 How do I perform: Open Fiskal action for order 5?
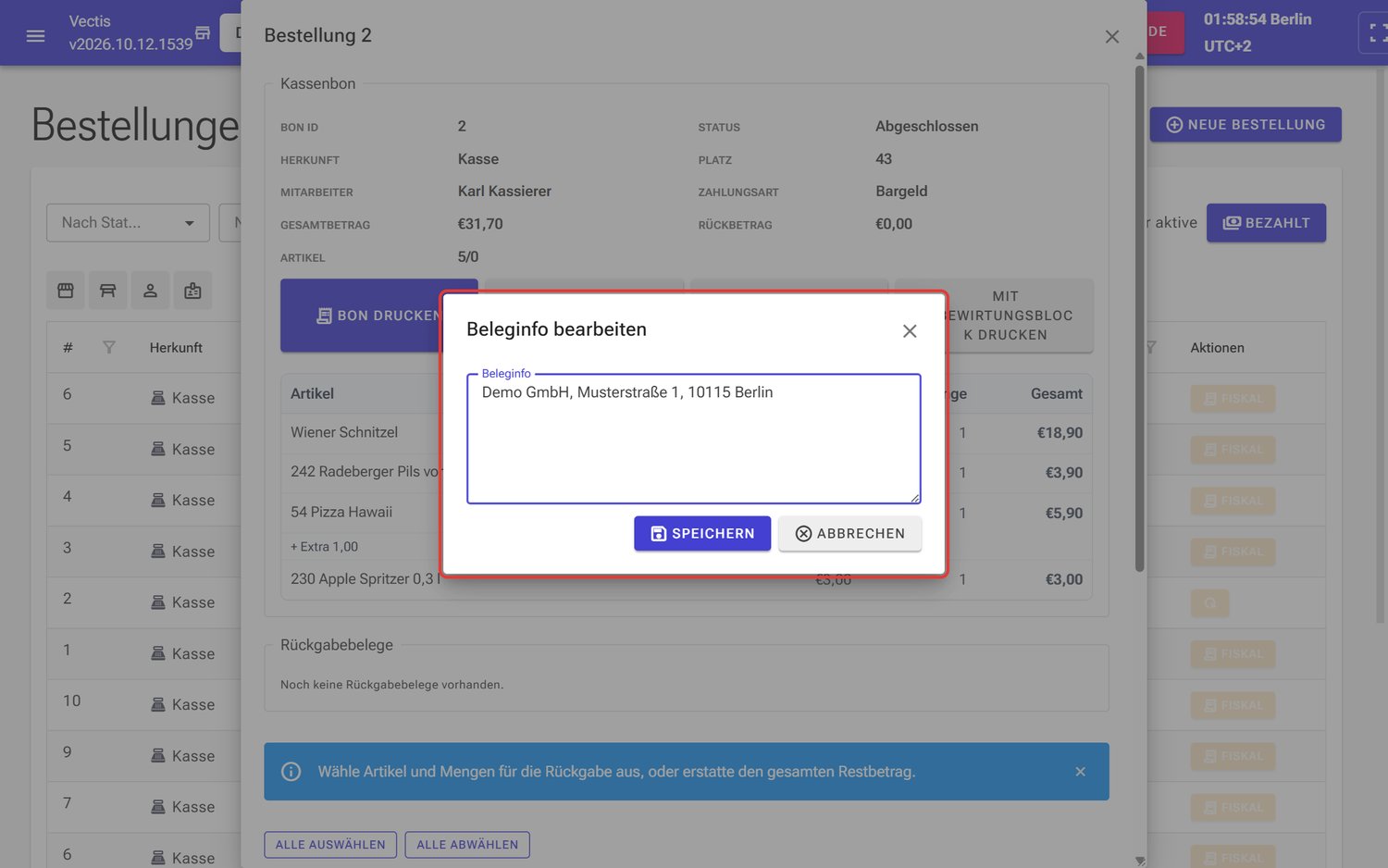1233,450
